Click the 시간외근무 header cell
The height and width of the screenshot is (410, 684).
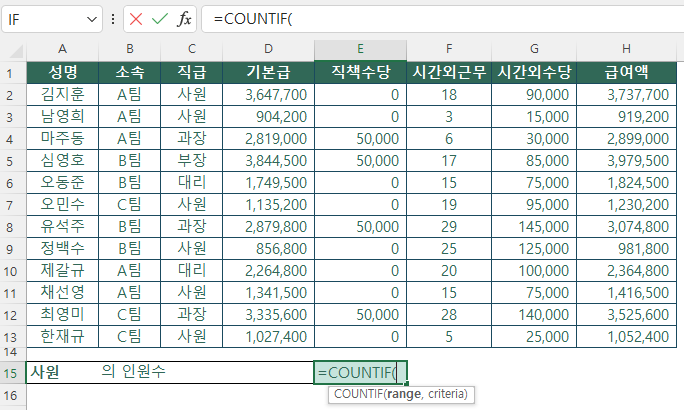[x=449, y=72]
